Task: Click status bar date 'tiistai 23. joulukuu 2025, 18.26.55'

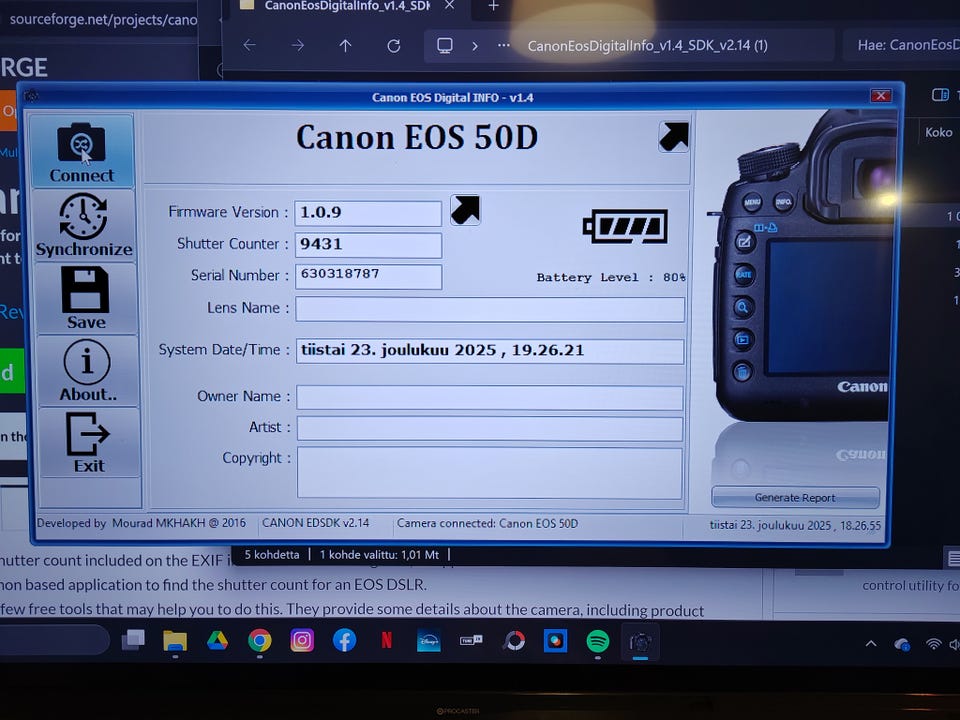Action: [x=795, y=525]
